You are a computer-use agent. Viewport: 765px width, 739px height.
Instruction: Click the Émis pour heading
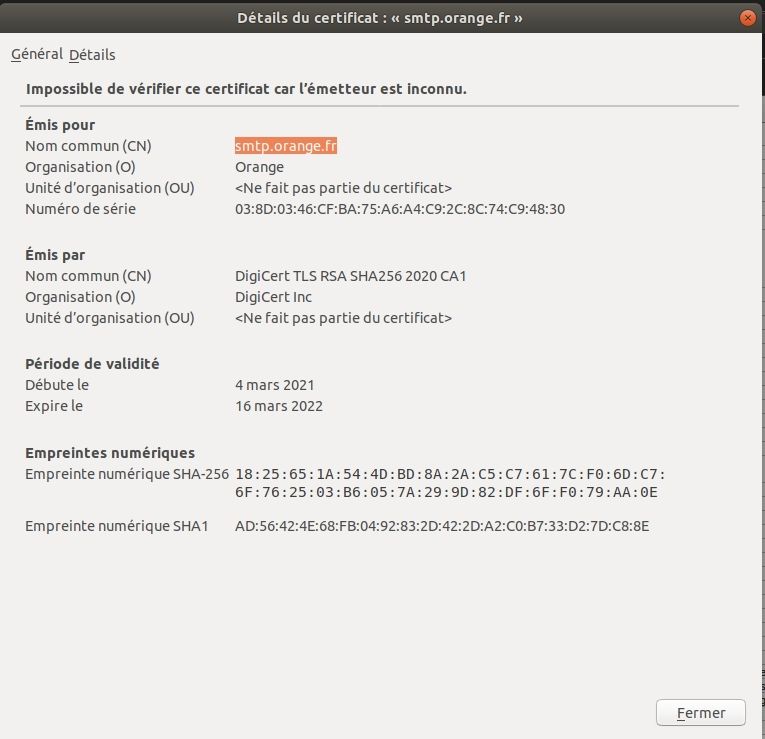click(x=60, y=125)
